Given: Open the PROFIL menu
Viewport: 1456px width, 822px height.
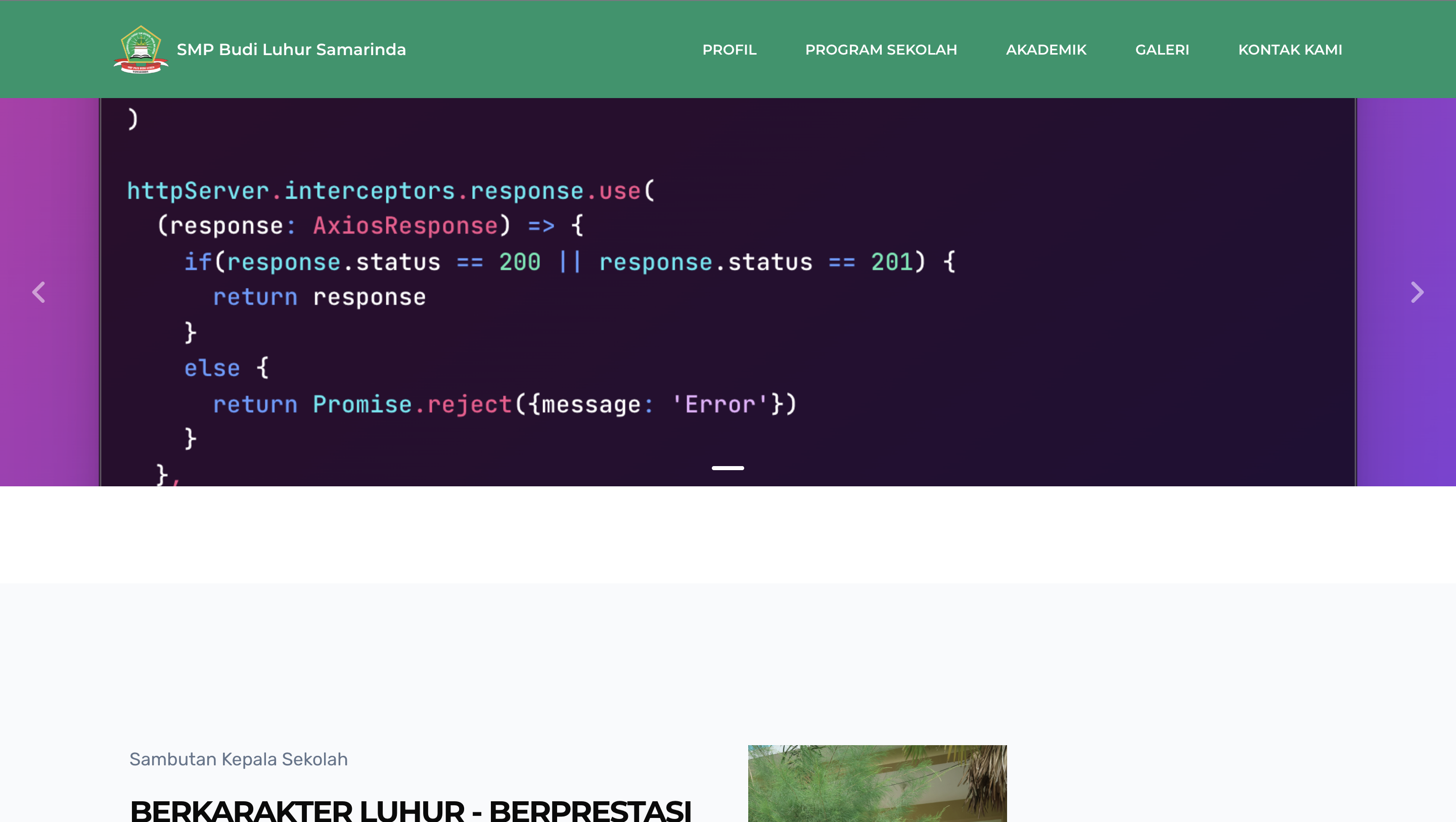Looking at the screenshot, I should tap(729, 50).
